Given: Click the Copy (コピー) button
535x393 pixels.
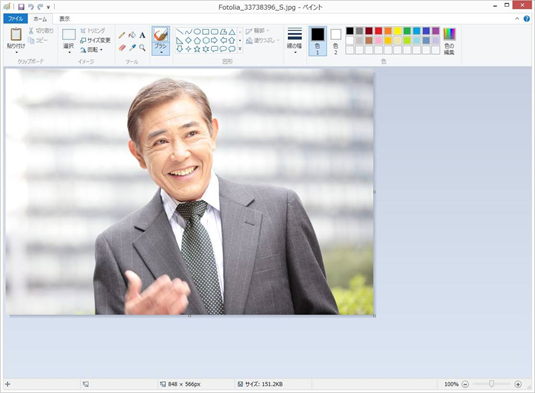Looking at the screenshot, I should (x=38, y=41).
